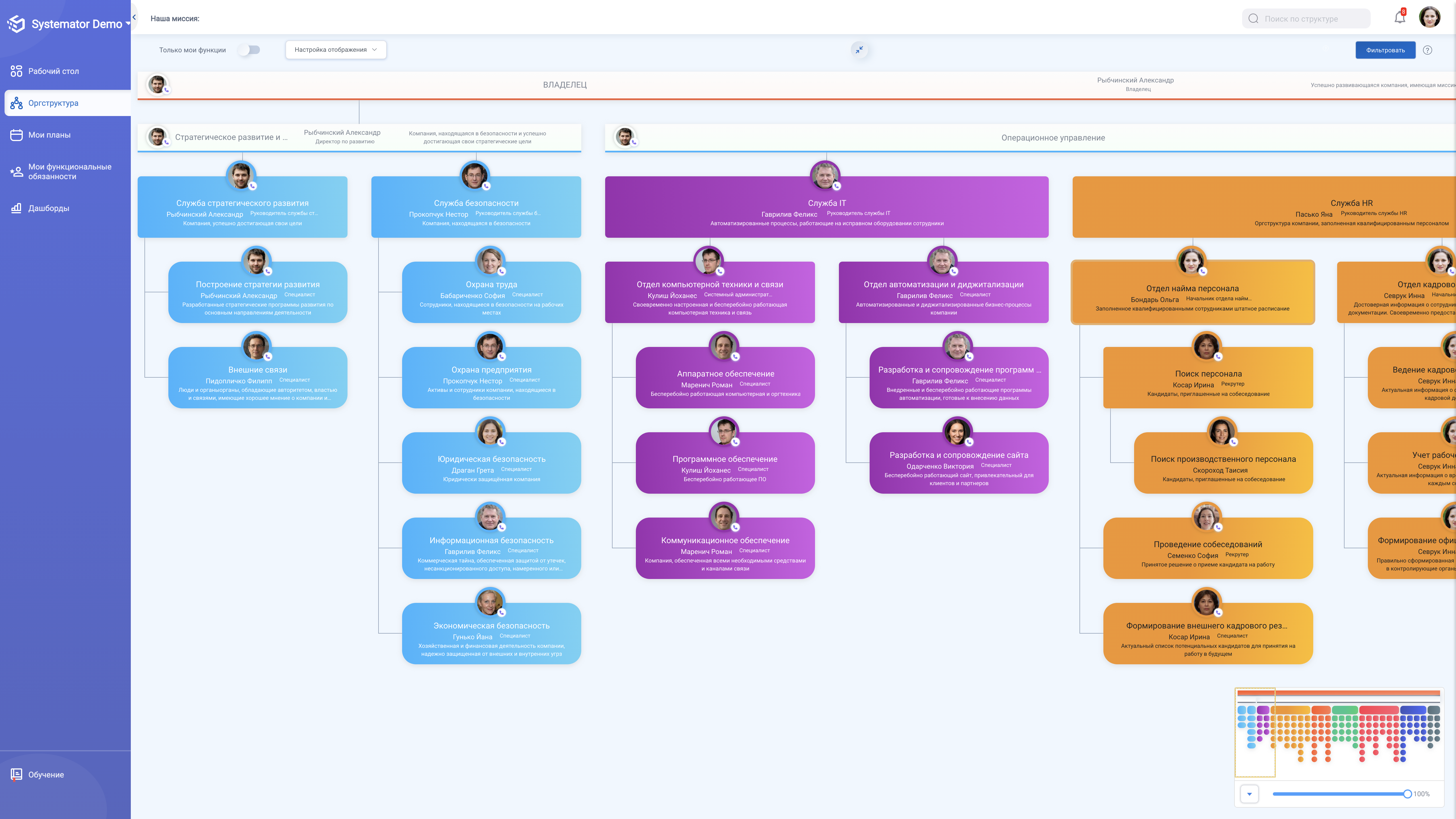Open the Служба HR card
This screenshot has height=819, width=1456.
click(1264, 207)
